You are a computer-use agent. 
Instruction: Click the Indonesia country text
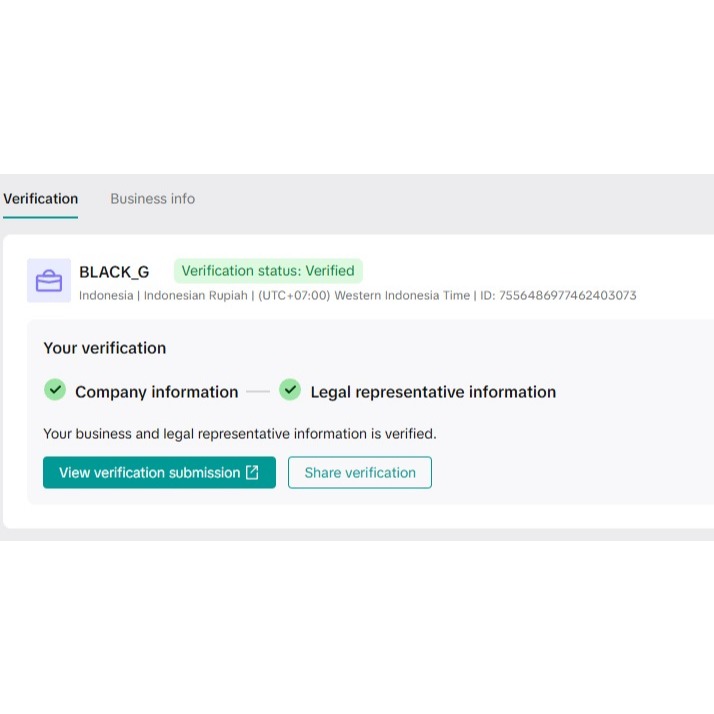(x=105, y=296)
